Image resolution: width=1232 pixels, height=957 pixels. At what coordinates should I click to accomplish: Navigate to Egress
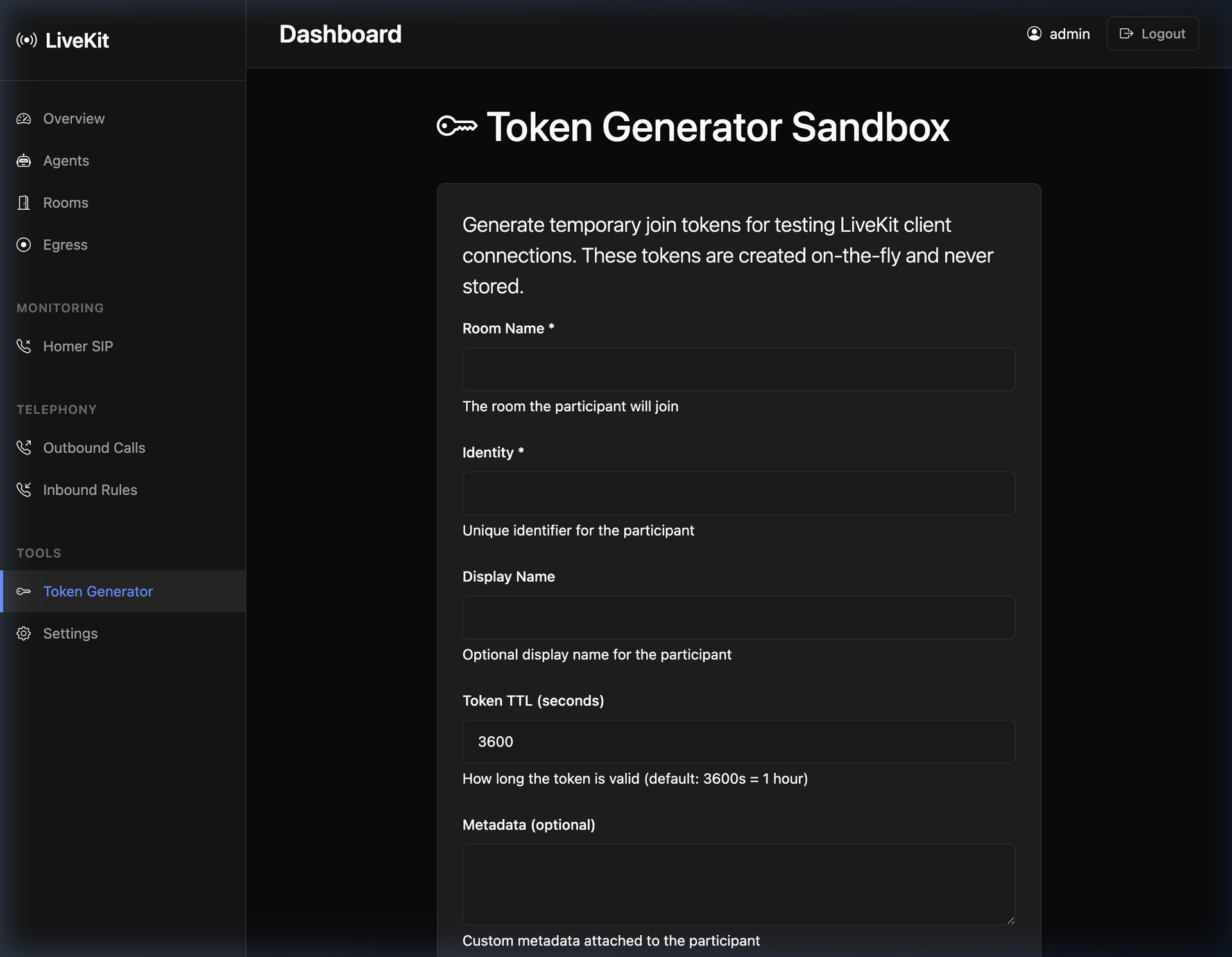coord(123,244)
